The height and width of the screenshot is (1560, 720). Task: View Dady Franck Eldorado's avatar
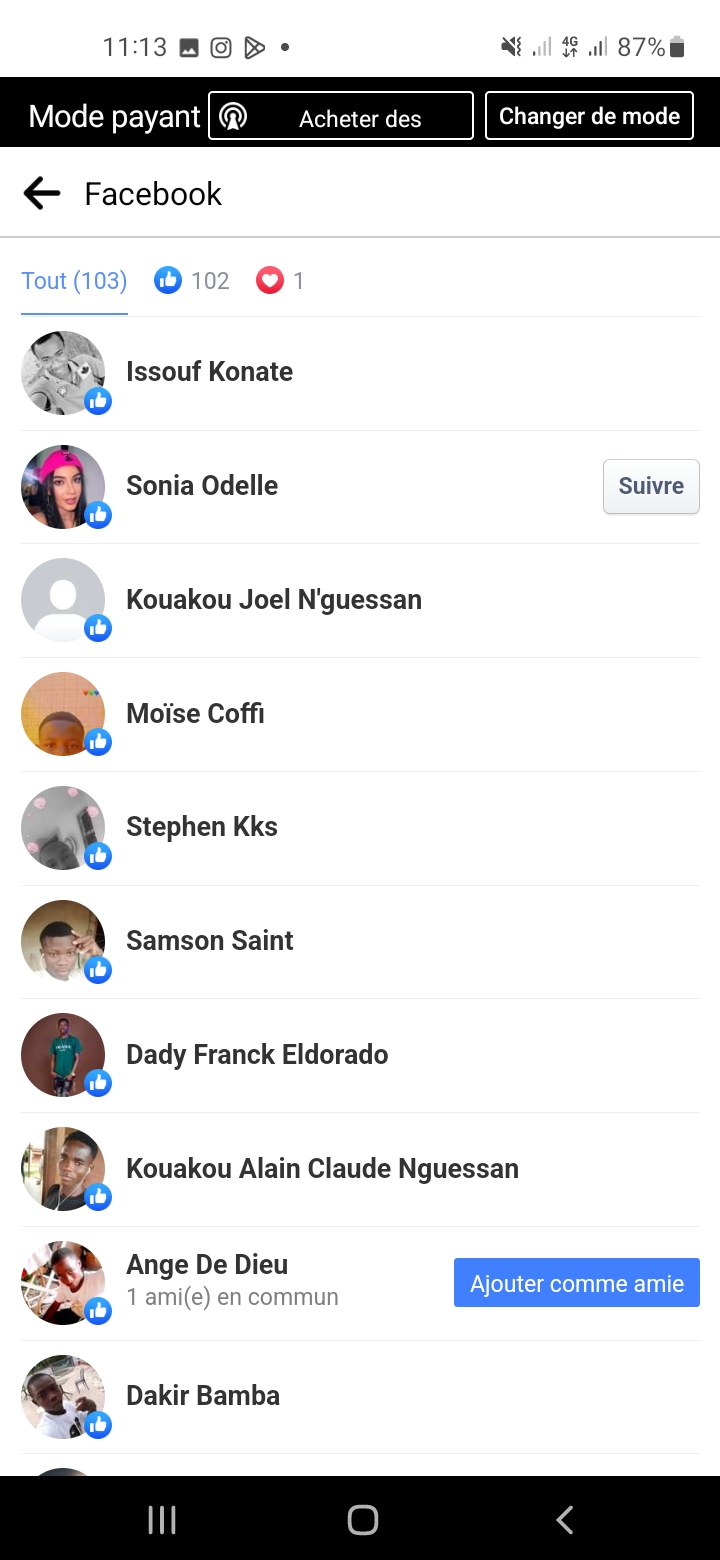[x=63, y=1055]
